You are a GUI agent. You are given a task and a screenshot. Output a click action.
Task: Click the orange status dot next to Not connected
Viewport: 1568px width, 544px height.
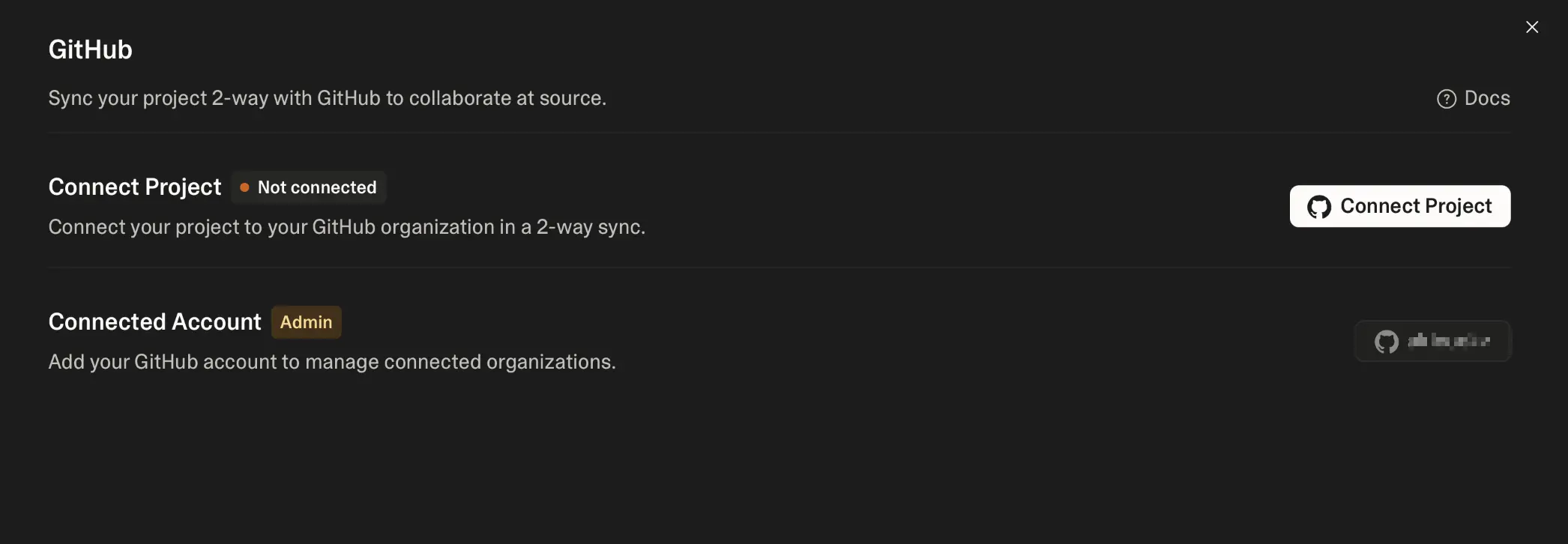click(x=244, y=187)
